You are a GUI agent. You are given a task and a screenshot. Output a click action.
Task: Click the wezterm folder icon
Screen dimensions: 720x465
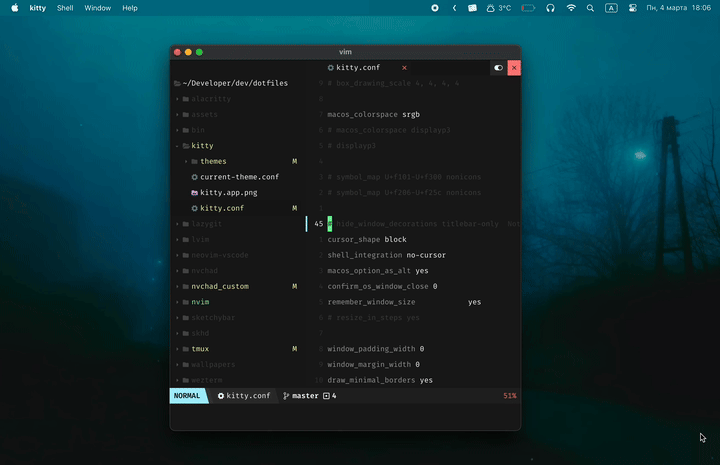pyautogui.click(x=186, y=380)
